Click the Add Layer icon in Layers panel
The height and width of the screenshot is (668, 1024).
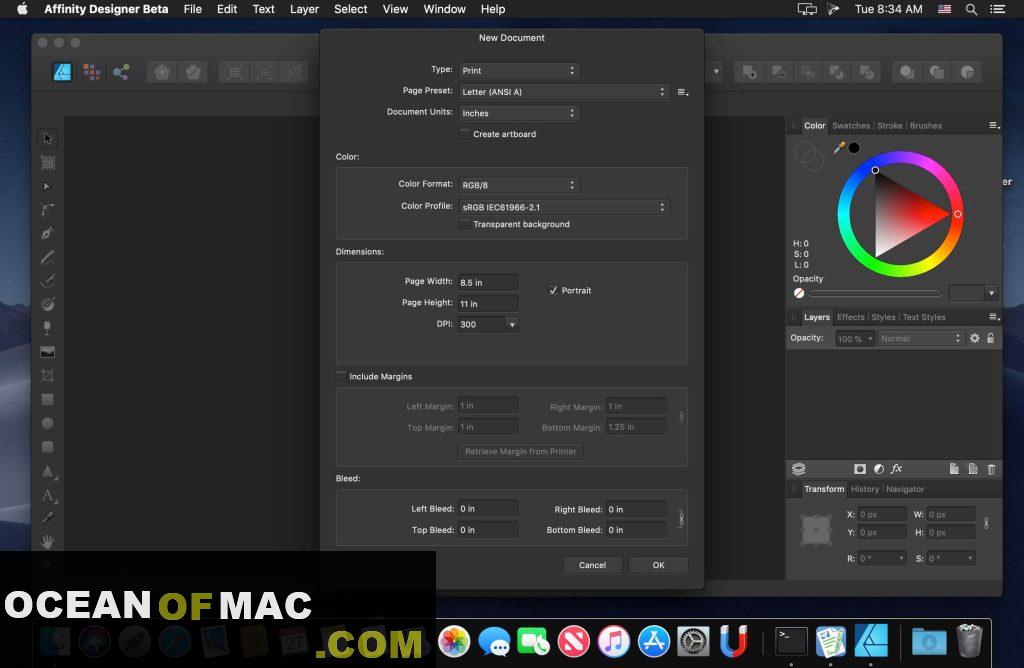coord(954,469)
